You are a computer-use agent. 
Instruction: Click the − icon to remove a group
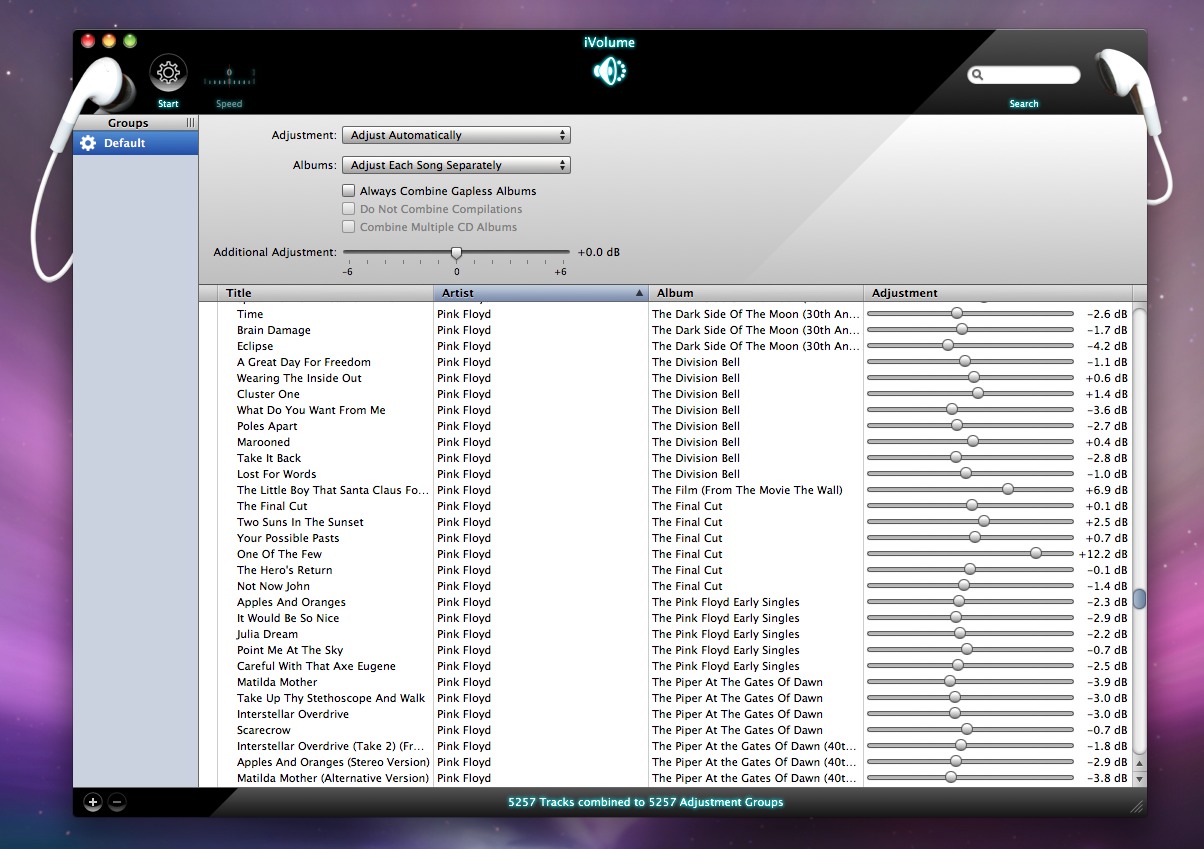[x=117, y=802]
